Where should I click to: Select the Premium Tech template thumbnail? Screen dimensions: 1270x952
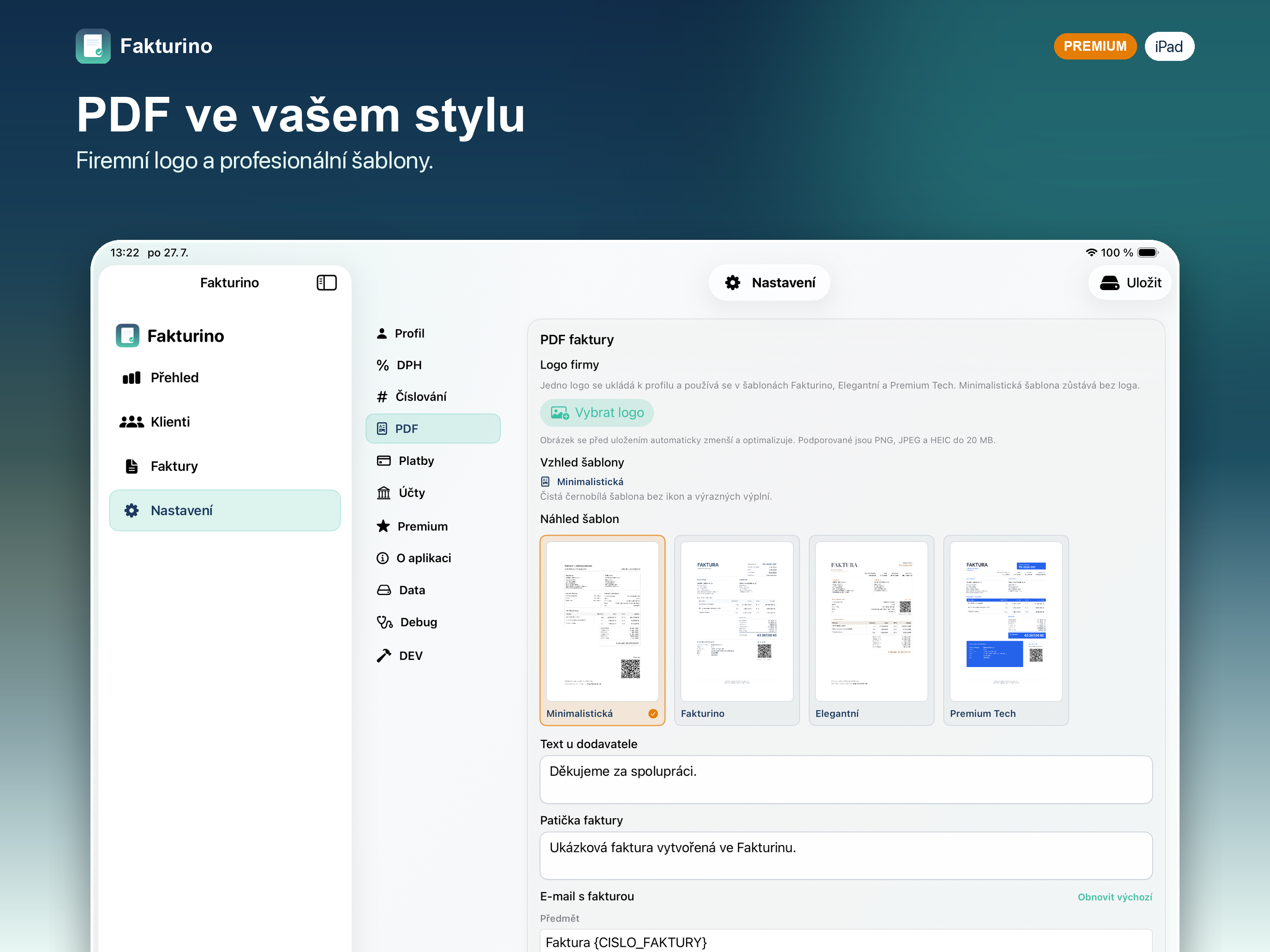pyautogui.click(x=1006, y=630)
